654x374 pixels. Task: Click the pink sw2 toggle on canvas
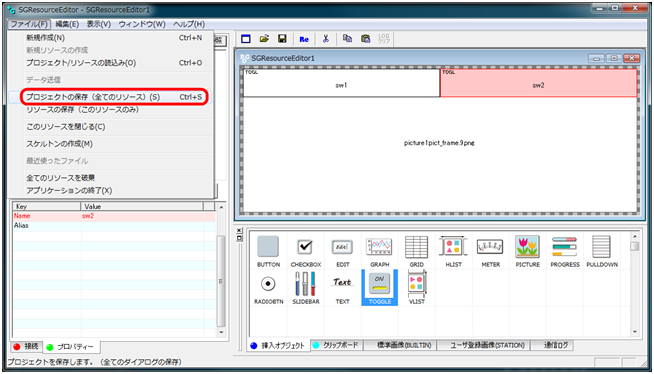click(x=538, y=83)
